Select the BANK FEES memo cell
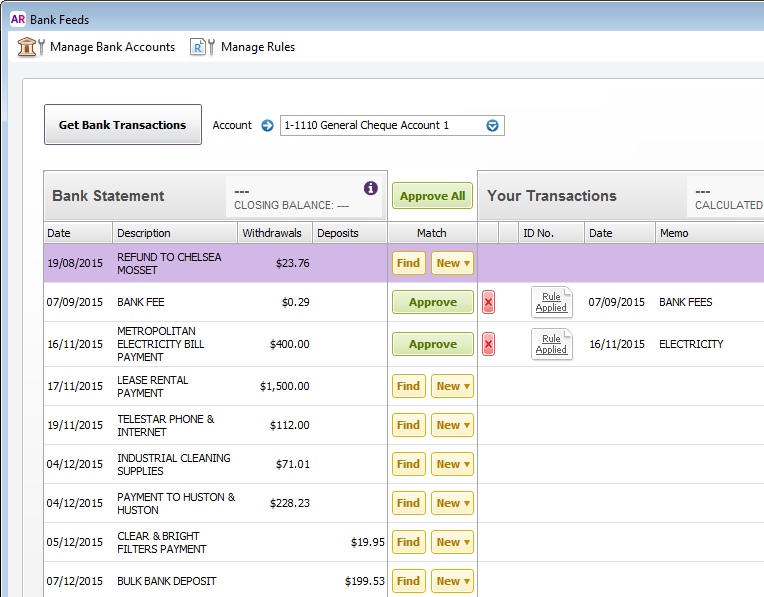 coord(686,302)
